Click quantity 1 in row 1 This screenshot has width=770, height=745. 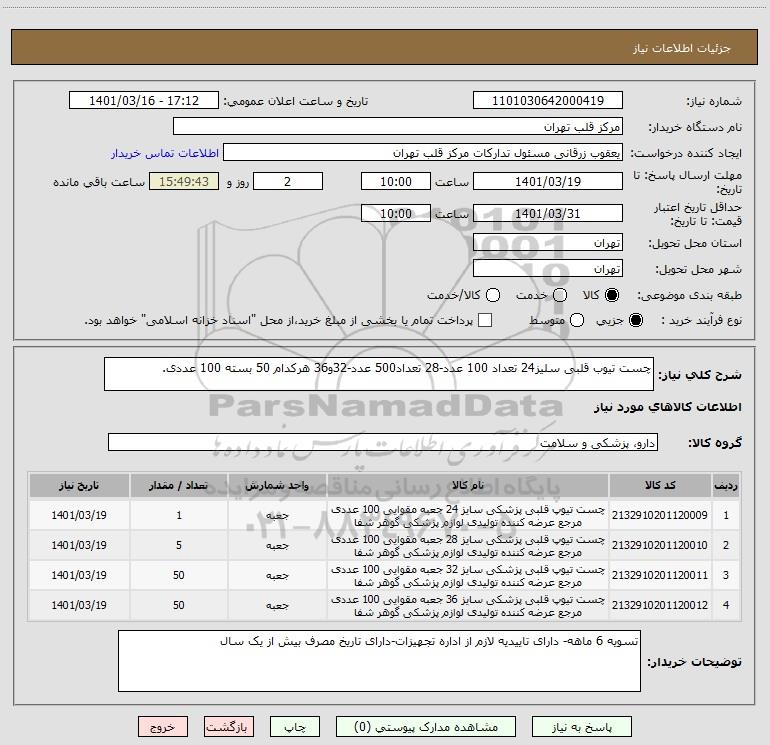point(179,515)
